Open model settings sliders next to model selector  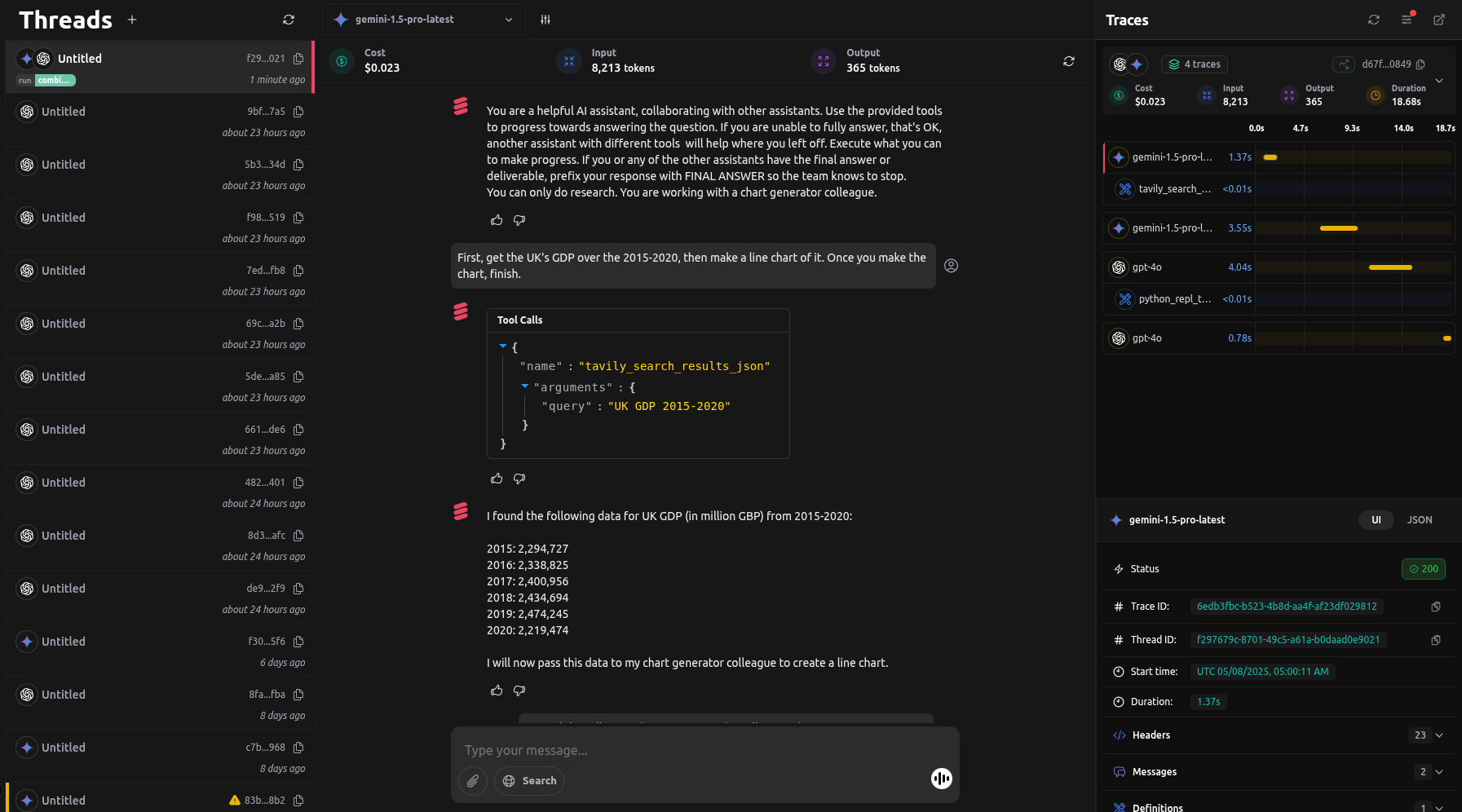click(545, 19)
